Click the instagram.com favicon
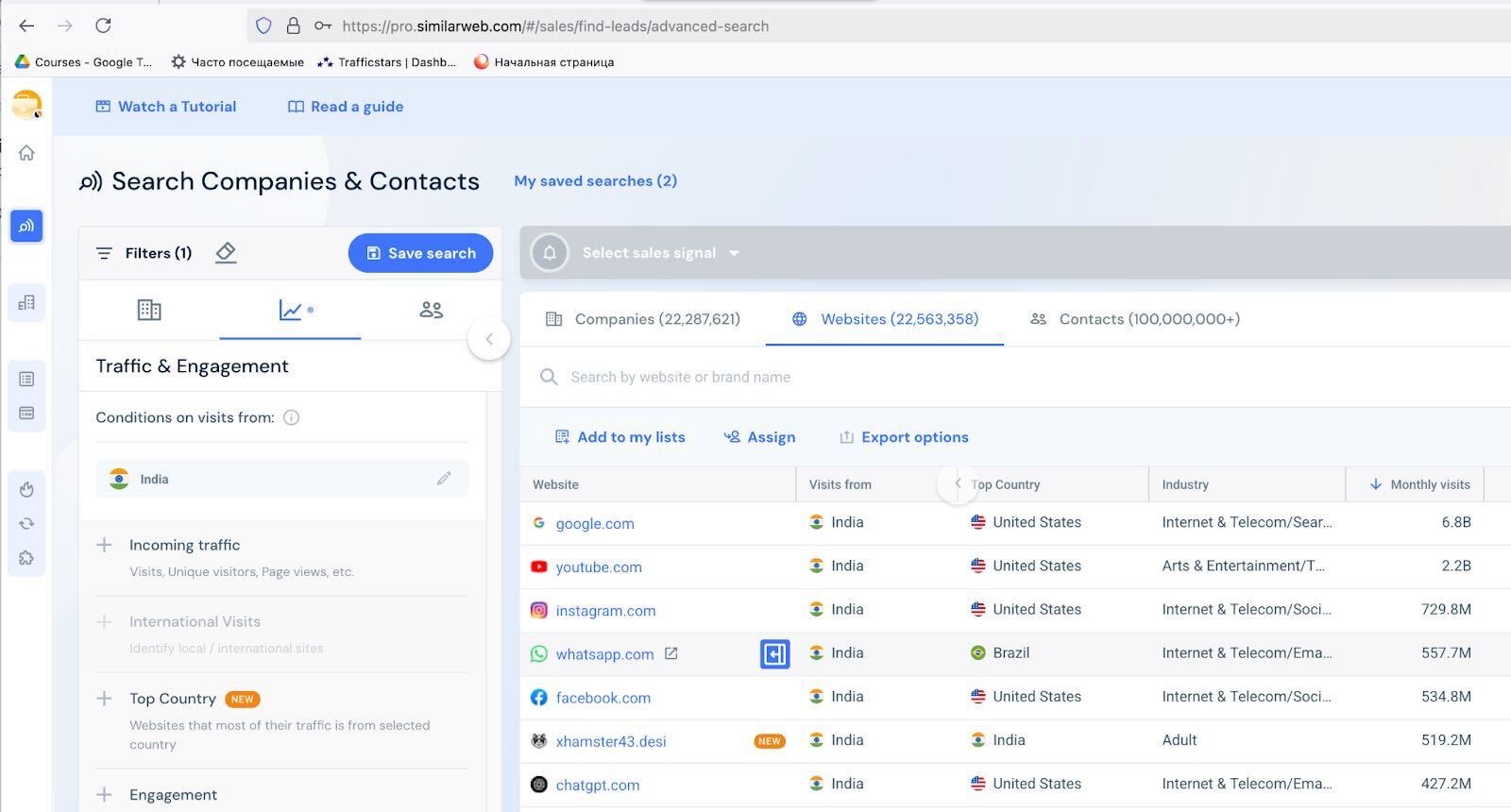This screenshot has height=812, width=1511. pyautogui.click(x=539, y=610)
